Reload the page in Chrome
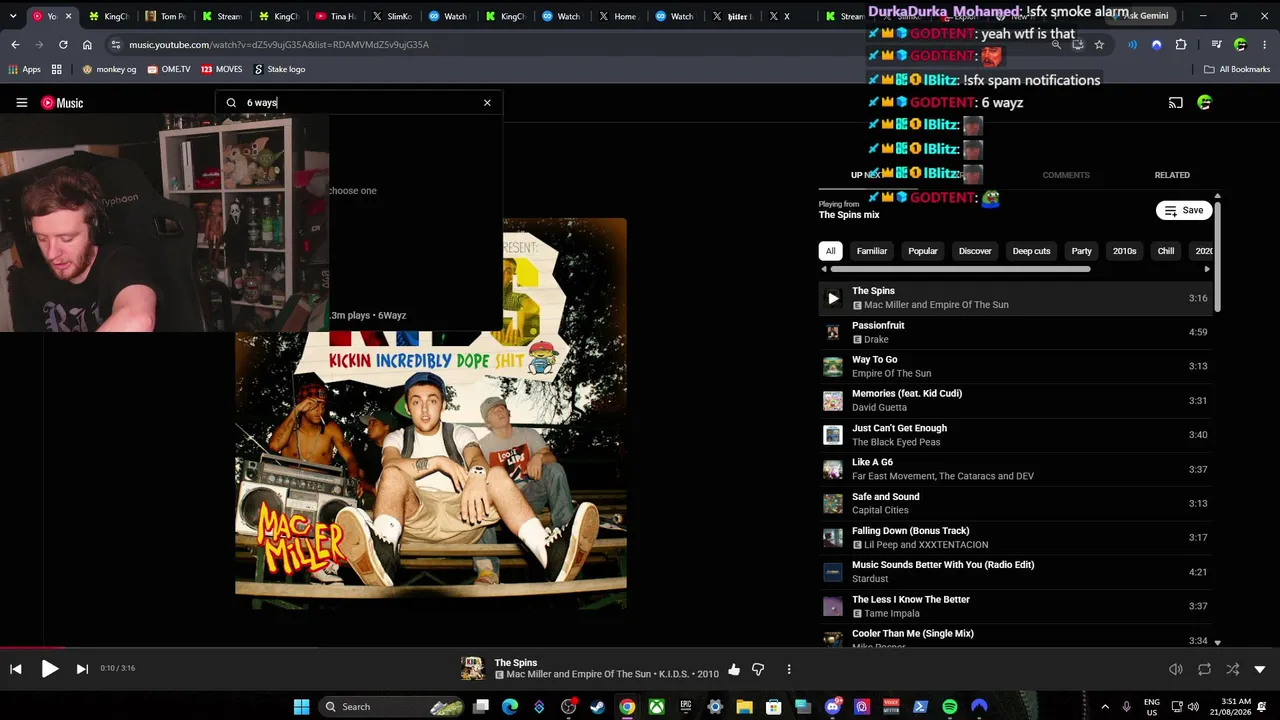Image resolution: width=1280 pixels, height=720 pixels. coord(63,45)
